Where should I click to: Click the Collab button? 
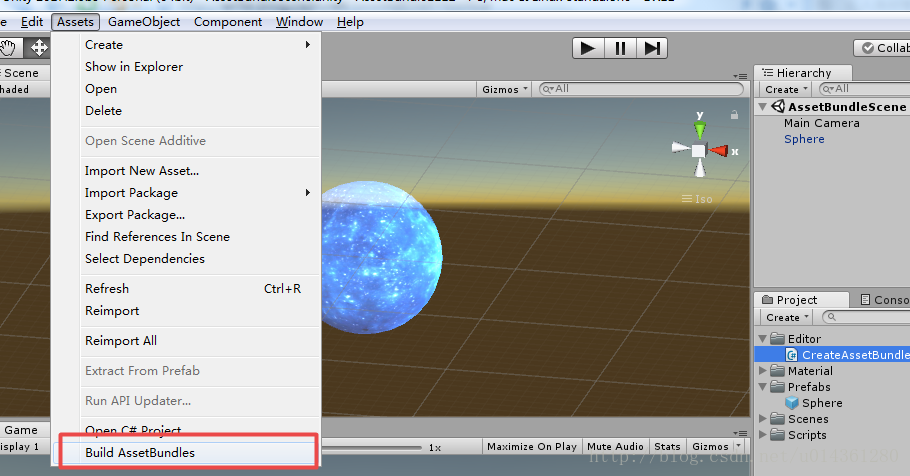pyautogui.click(x=884, y=48)
